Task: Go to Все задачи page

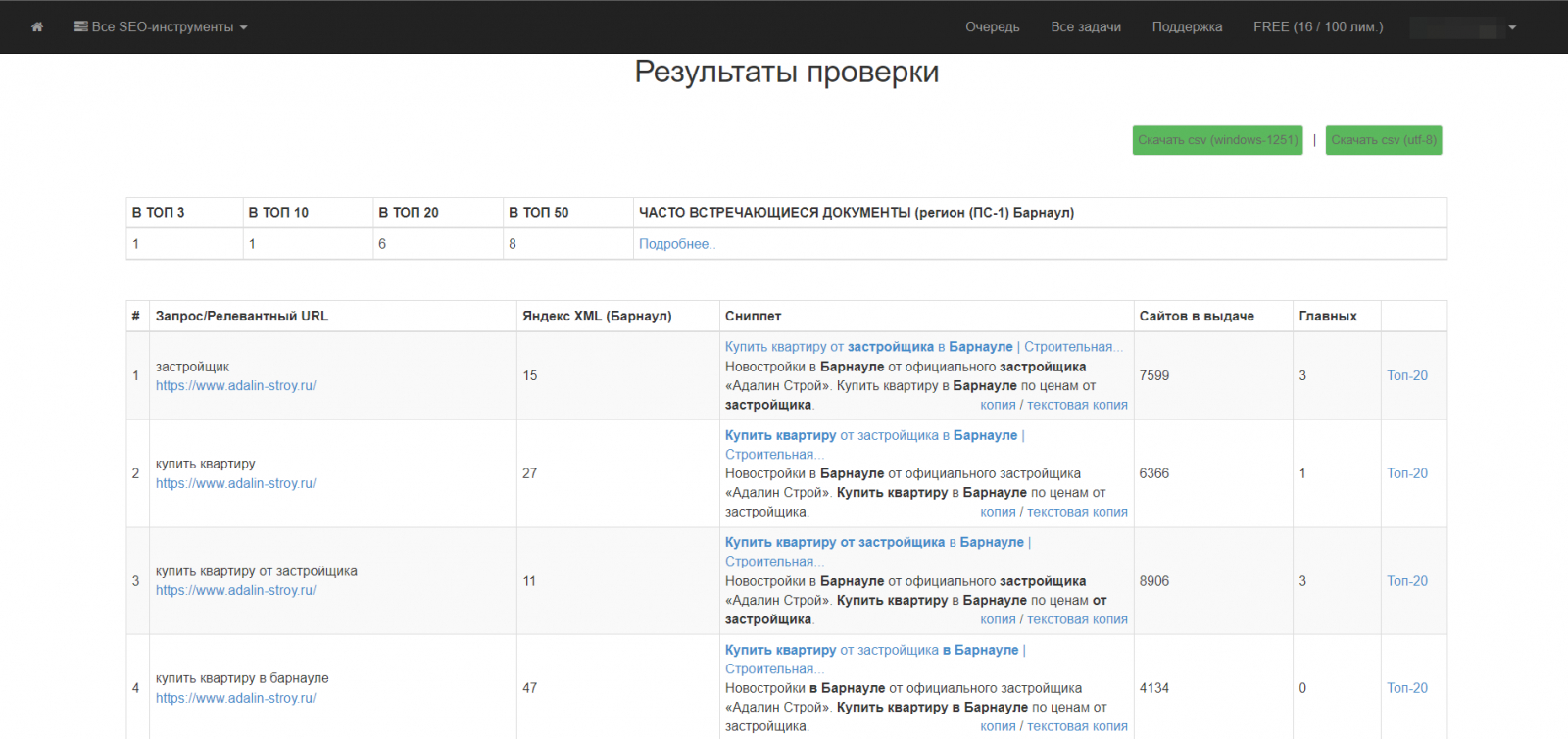Action: 1085,27
